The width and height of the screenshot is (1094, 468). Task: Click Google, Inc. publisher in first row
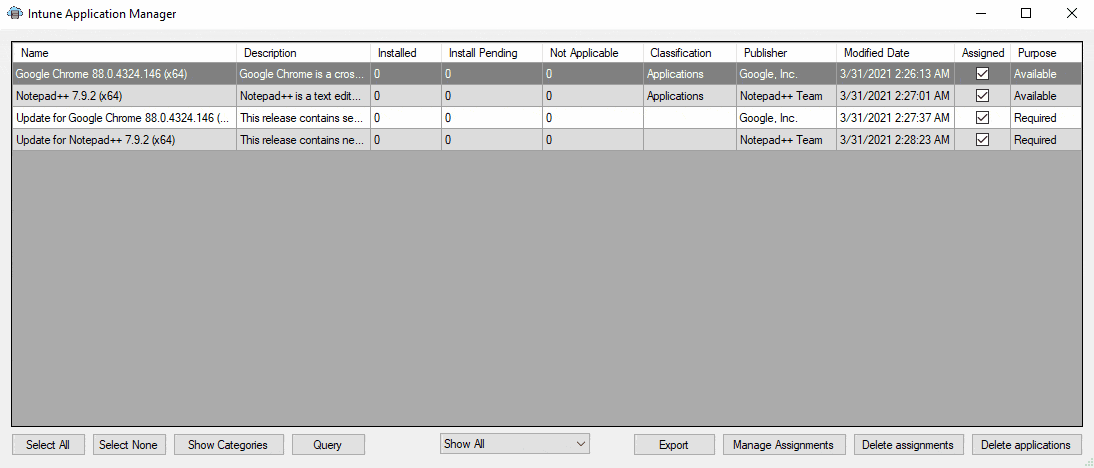768,74
